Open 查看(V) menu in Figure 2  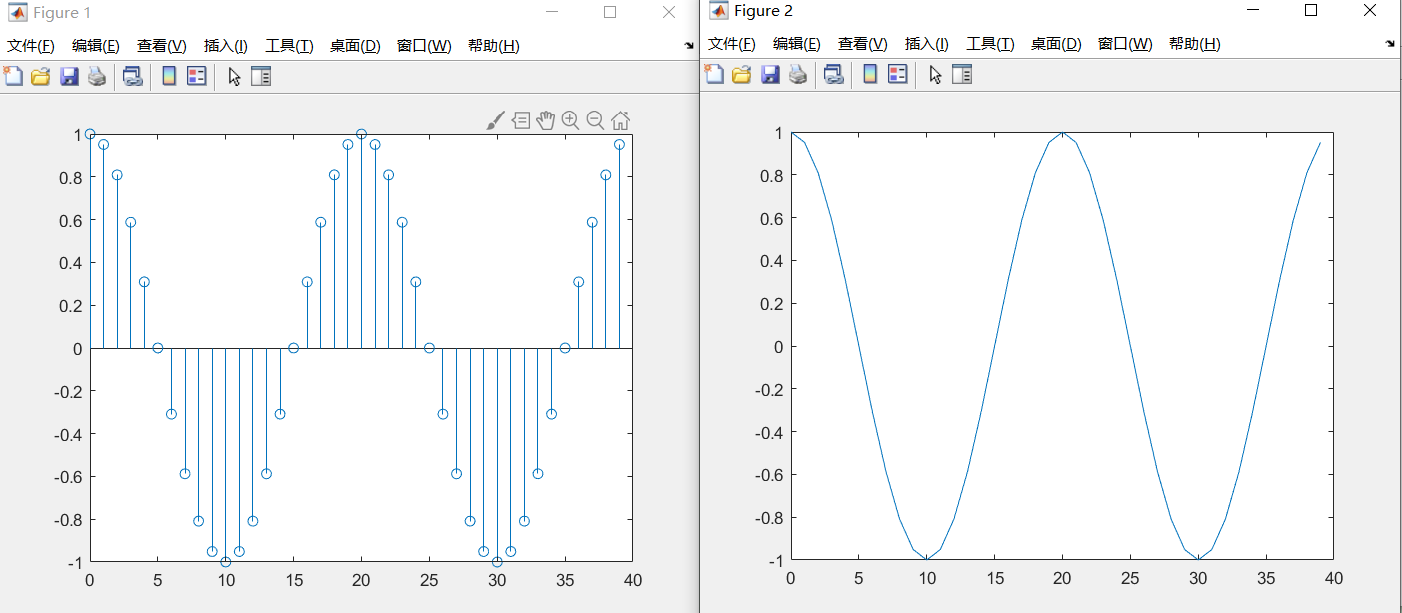pyautogui.click(x=863, y=44)
